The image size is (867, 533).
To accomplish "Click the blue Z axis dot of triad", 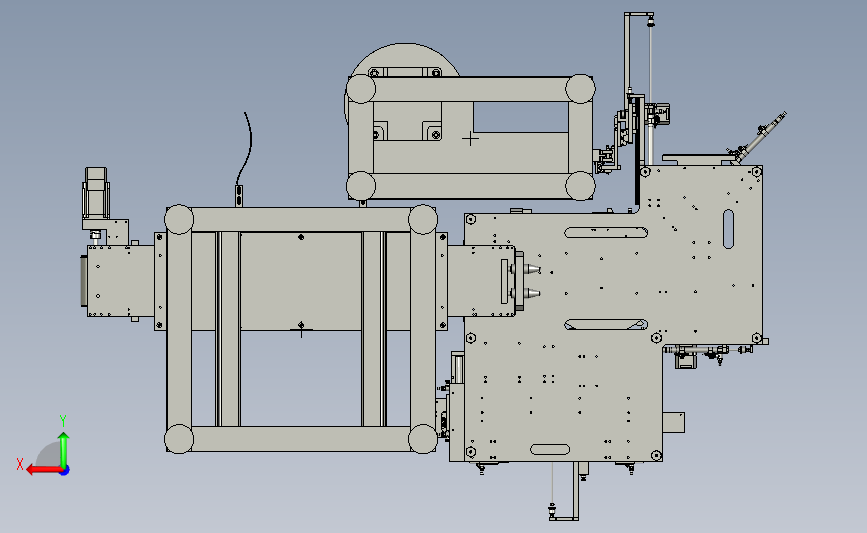I will pyautogui.click(x=65, y=471).
